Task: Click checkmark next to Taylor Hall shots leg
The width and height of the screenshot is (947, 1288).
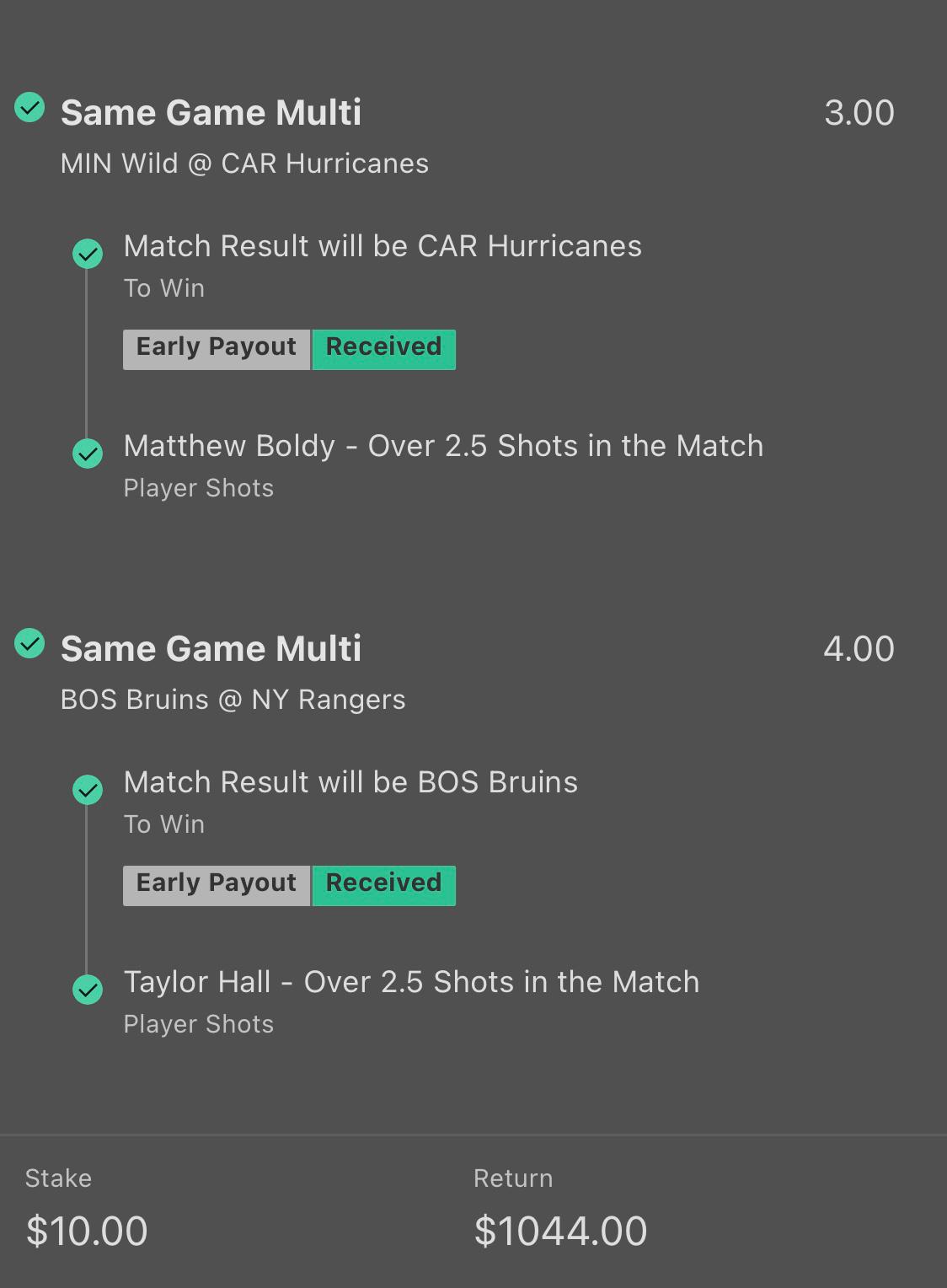Action: pyautogui.click(x=88, y=990)
